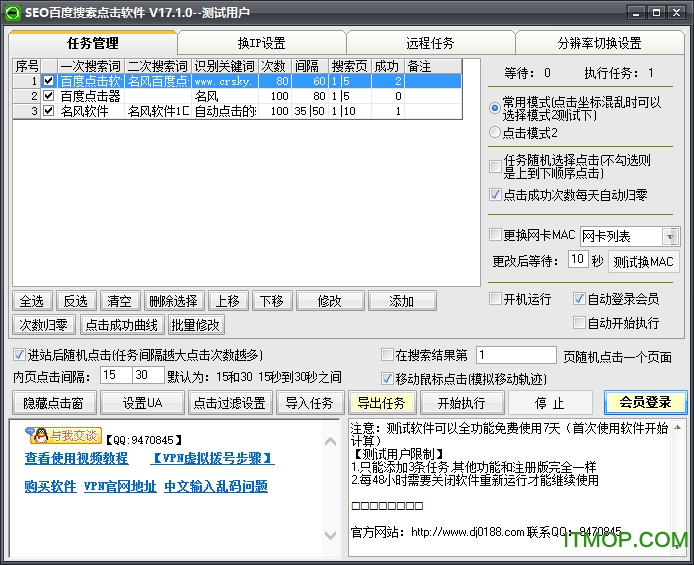Click the www.crsky. keyword cell
694x565 pixels.
(224, 81)
